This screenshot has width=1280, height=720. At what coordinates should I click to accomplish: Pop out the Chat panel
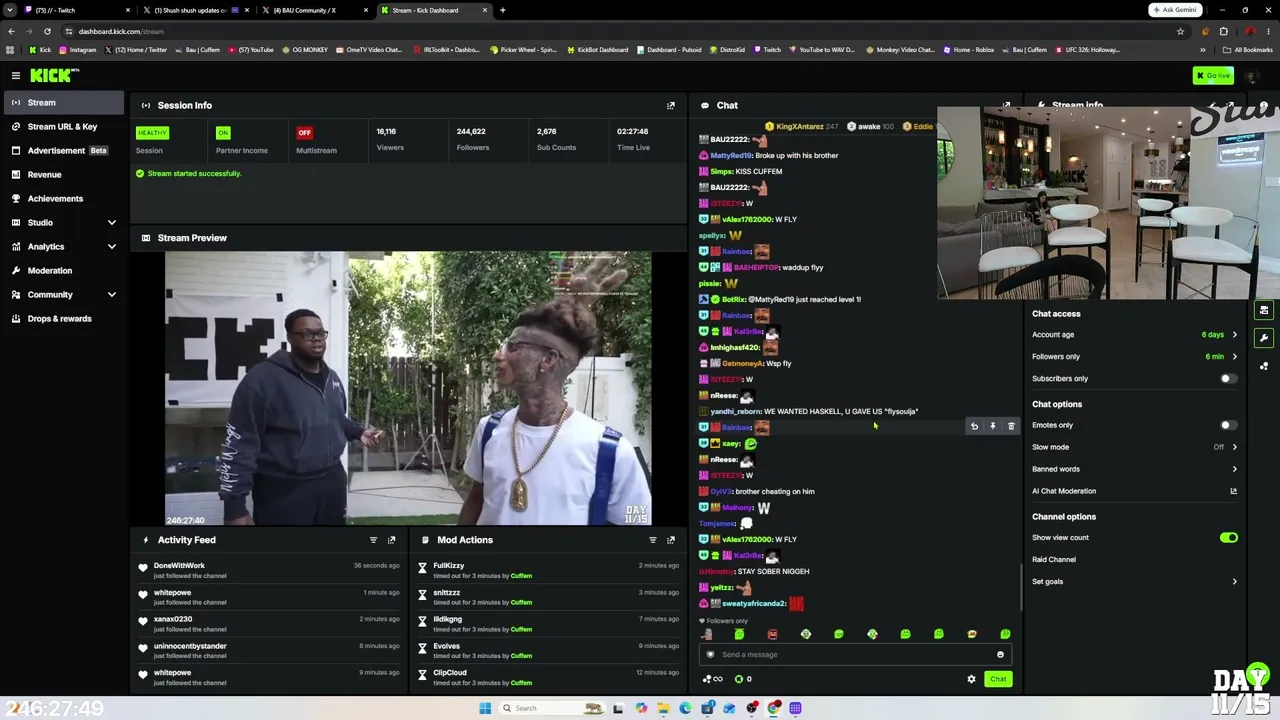1006,105
